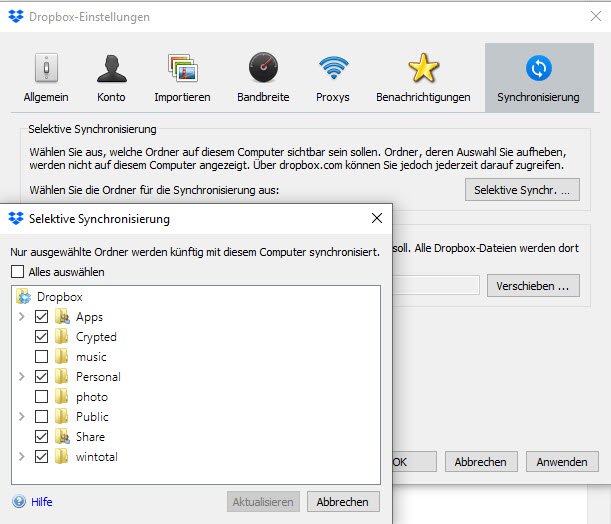The height and width of the screenshot is (524, 611).
Task: Open the Proxys wifi icon
Action: (334, 67)
